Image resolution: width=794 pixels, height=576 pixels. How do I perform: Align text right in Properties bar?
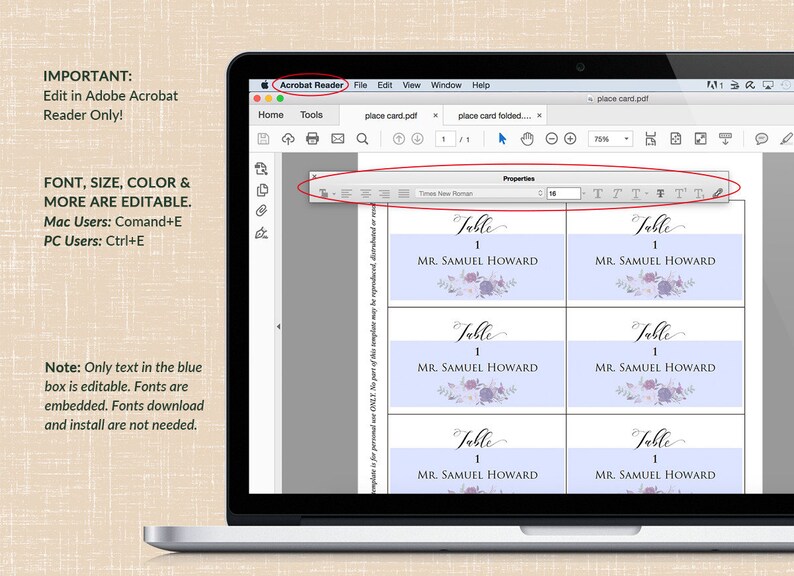tap(385, 194)
